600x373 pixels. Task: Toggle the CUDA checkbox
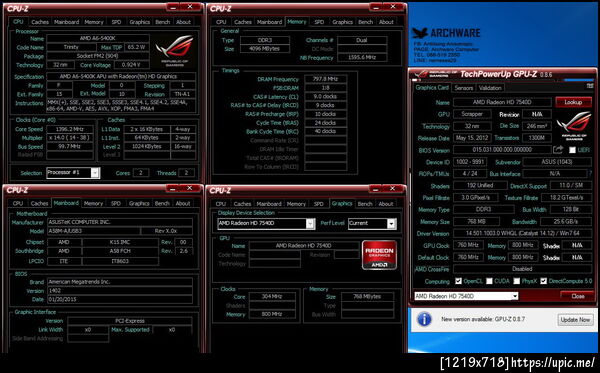coord(489,281)
